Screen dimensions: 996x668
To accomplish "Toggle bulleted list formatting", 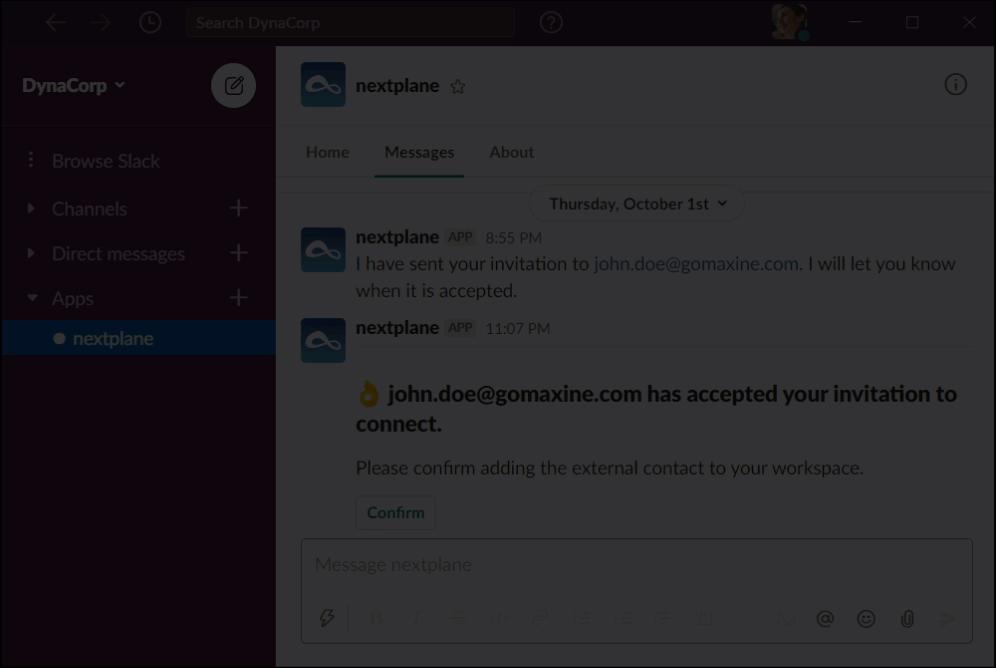I will coord(622,618).
